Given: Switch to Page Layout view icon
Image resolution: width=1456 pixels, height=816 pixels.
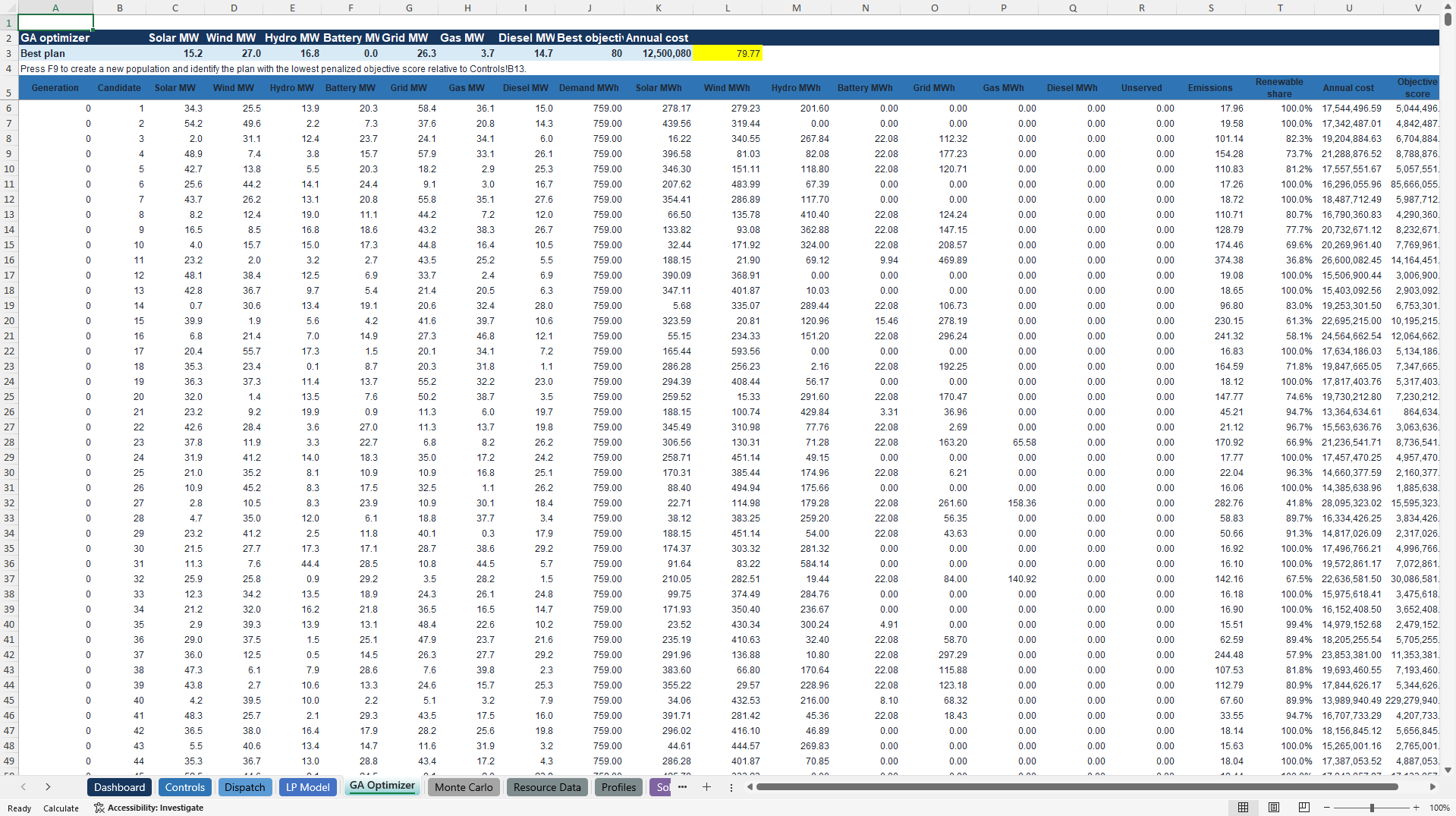Looking at the screenshot, I should [x=1274, y=808].
